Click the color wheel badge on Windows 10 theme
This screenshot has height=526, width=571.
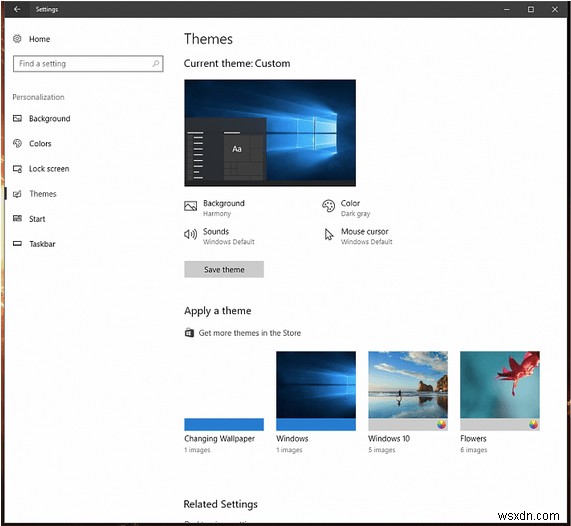point(441,424)
